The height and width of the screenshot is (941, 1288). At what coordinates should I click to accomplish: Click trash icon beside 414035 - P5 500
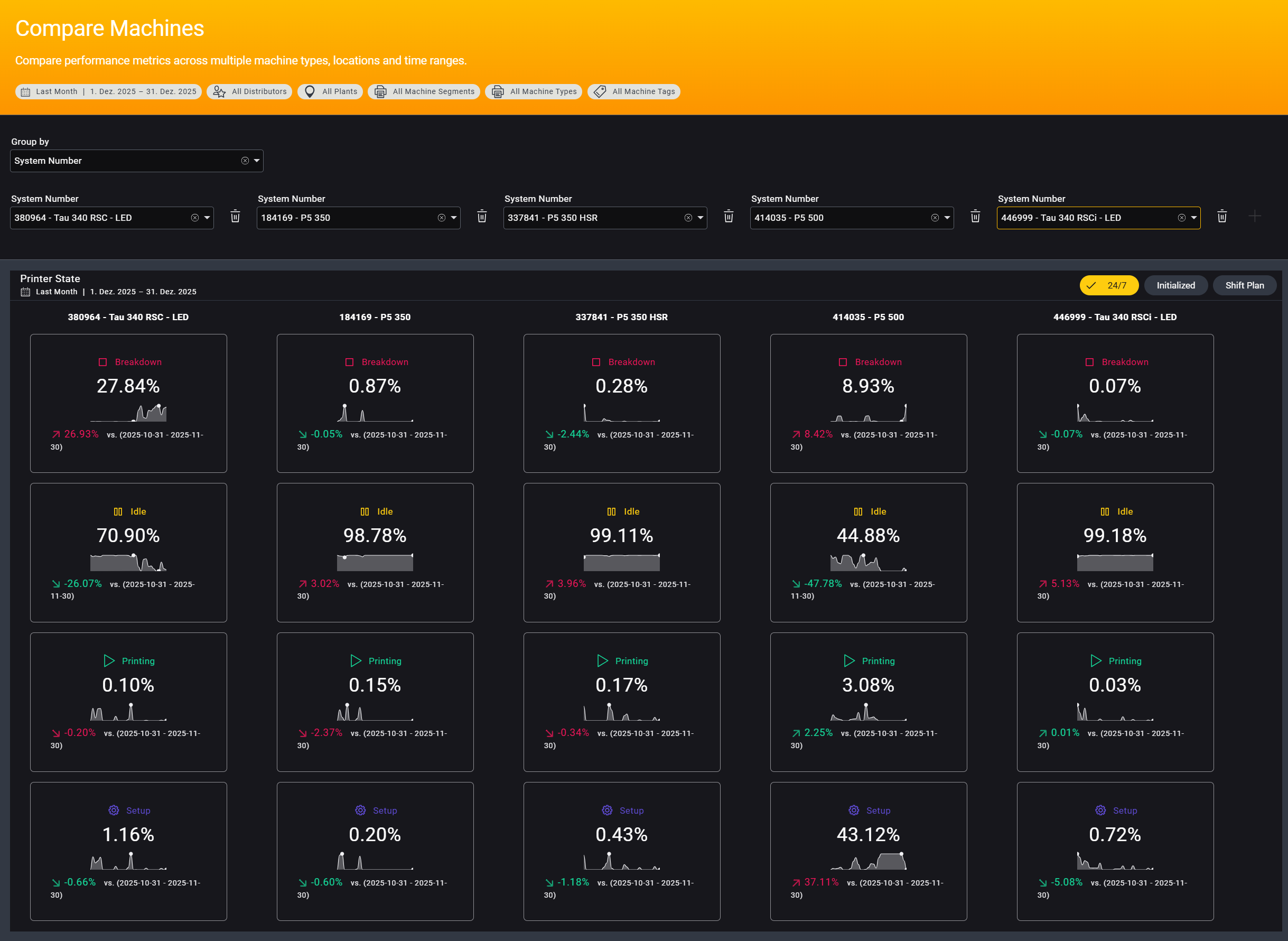tap(975, 217)
